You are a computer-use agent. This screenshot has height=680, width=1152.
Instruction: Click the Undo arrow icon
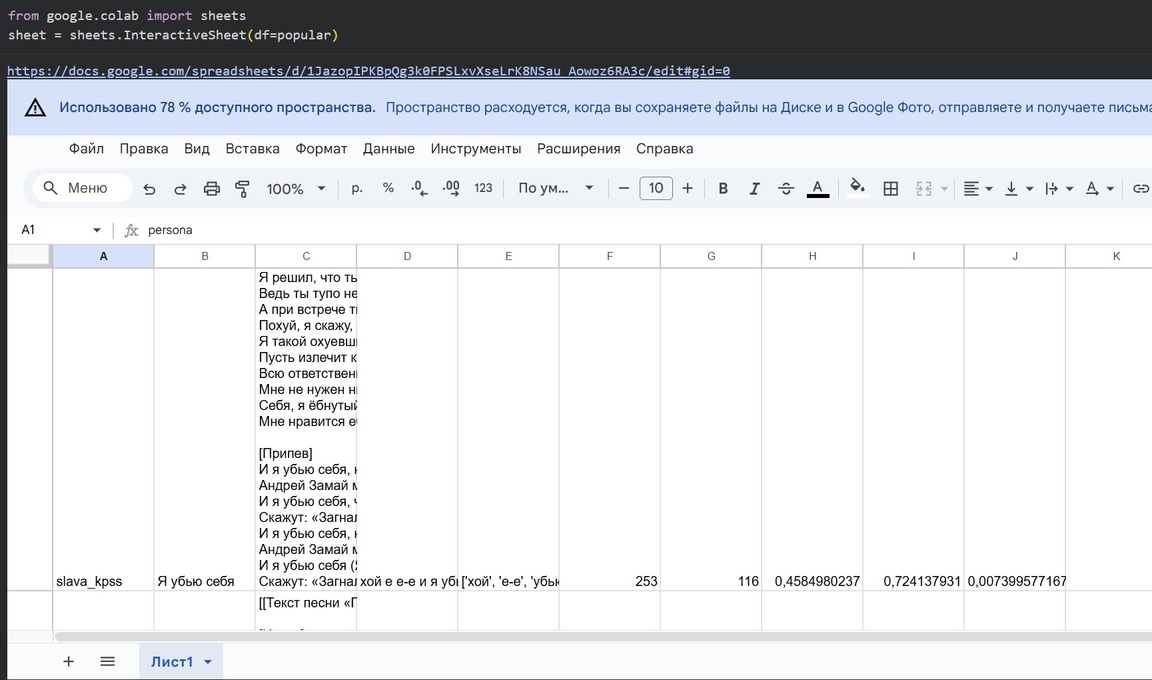150,189
